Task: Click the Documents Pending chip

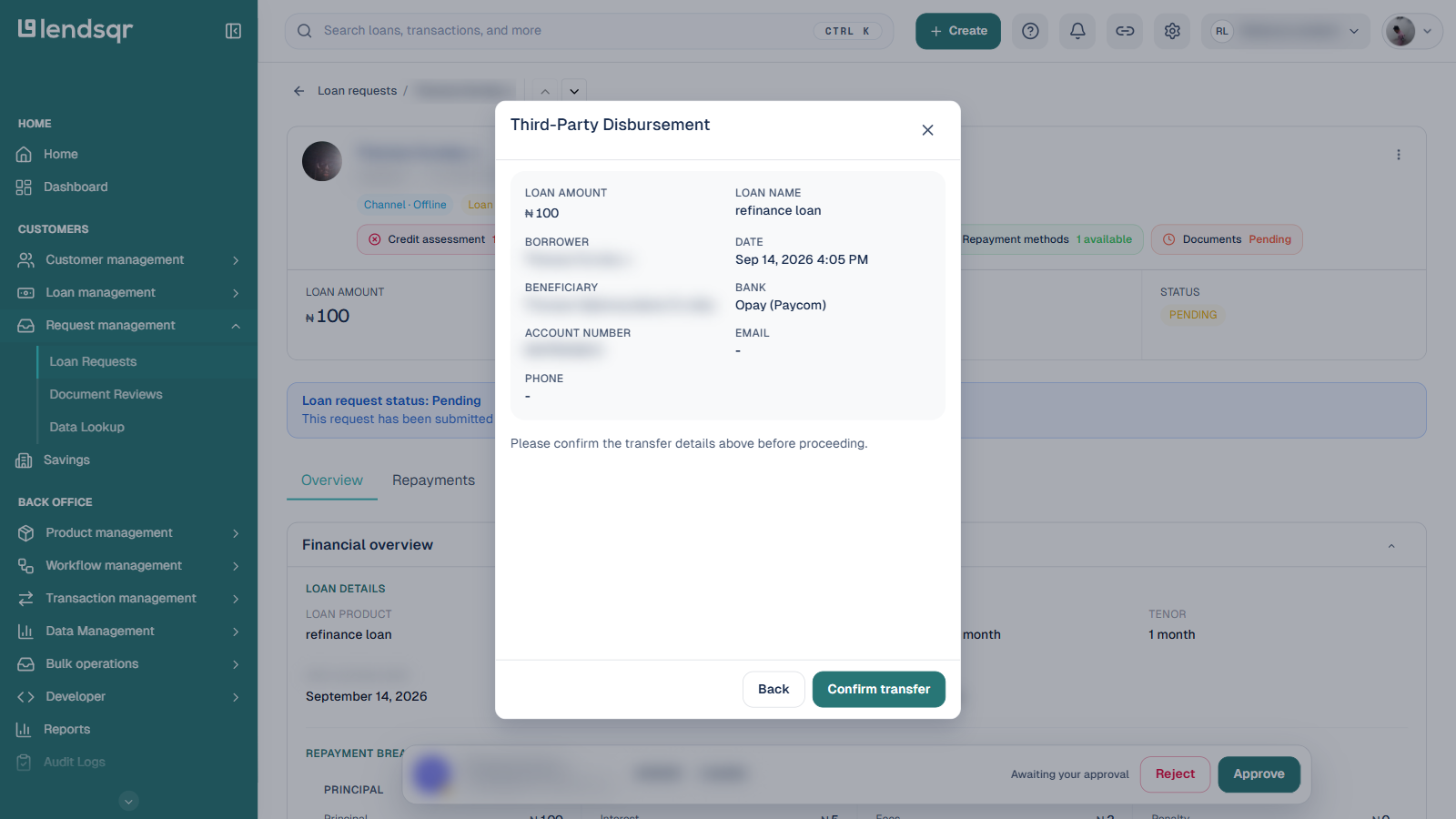Action: [1227, 239]
